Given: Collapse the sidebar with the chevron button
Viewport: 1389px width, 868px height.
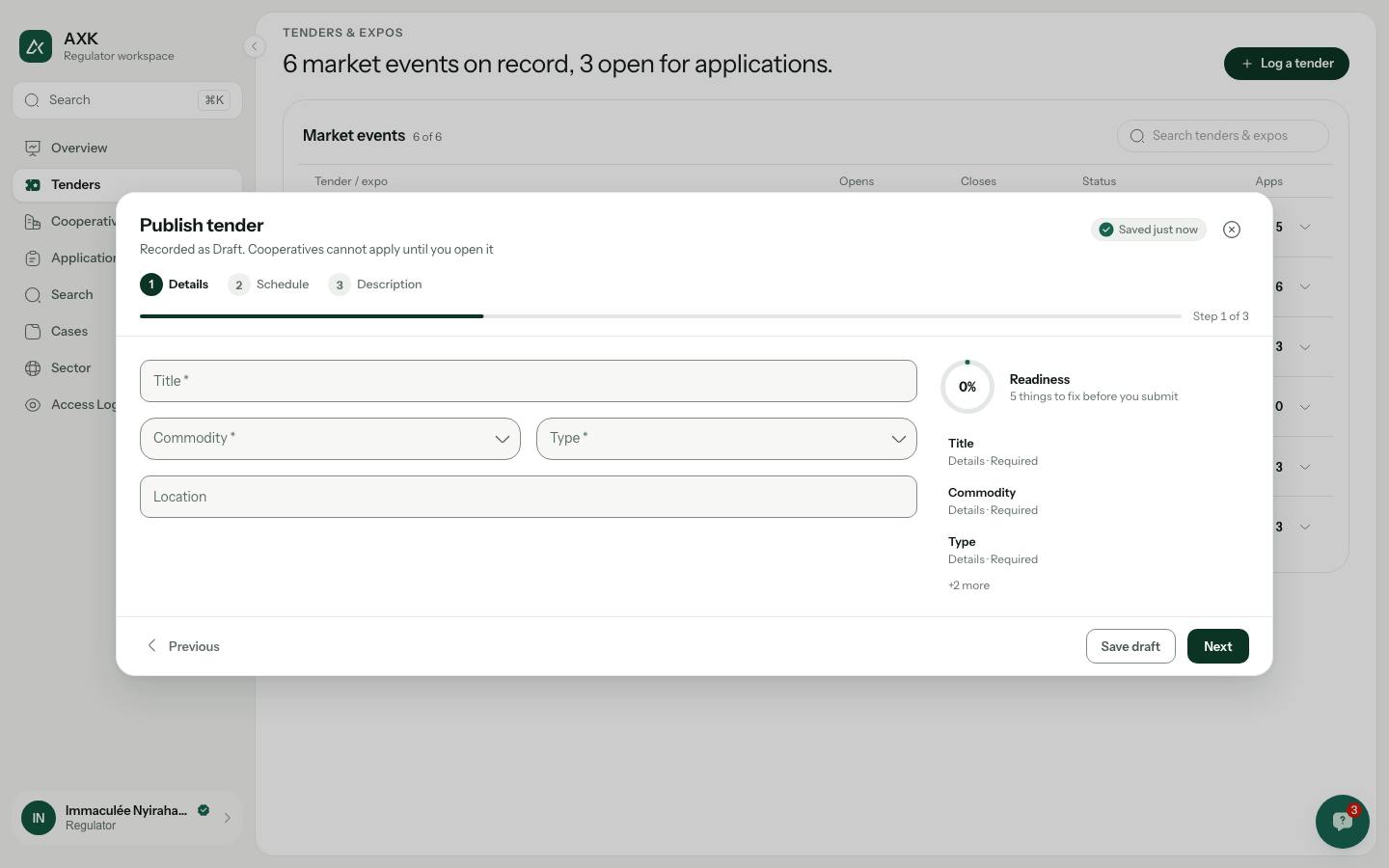Looking at the screenshot, I should [x=254, y=46].
